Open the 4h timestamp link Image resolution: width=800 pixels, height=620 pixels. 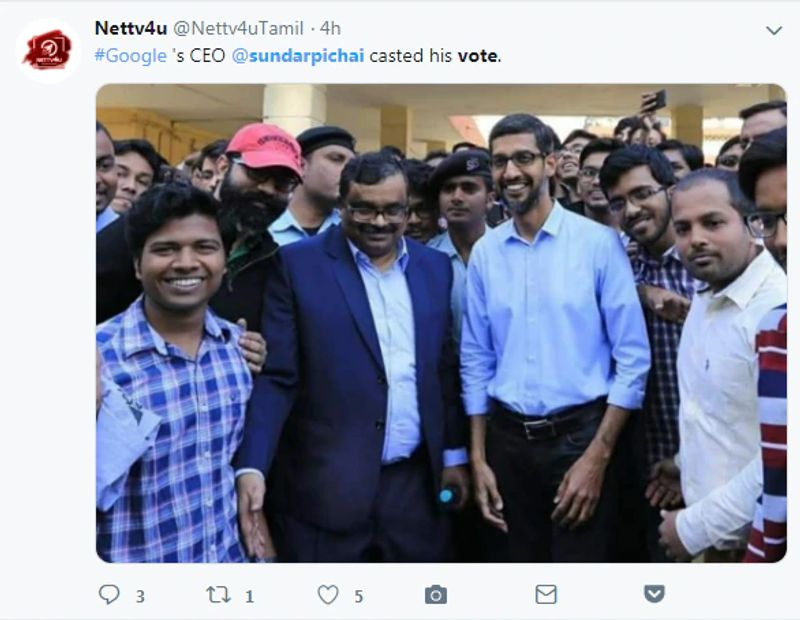[x=330, y=28]
